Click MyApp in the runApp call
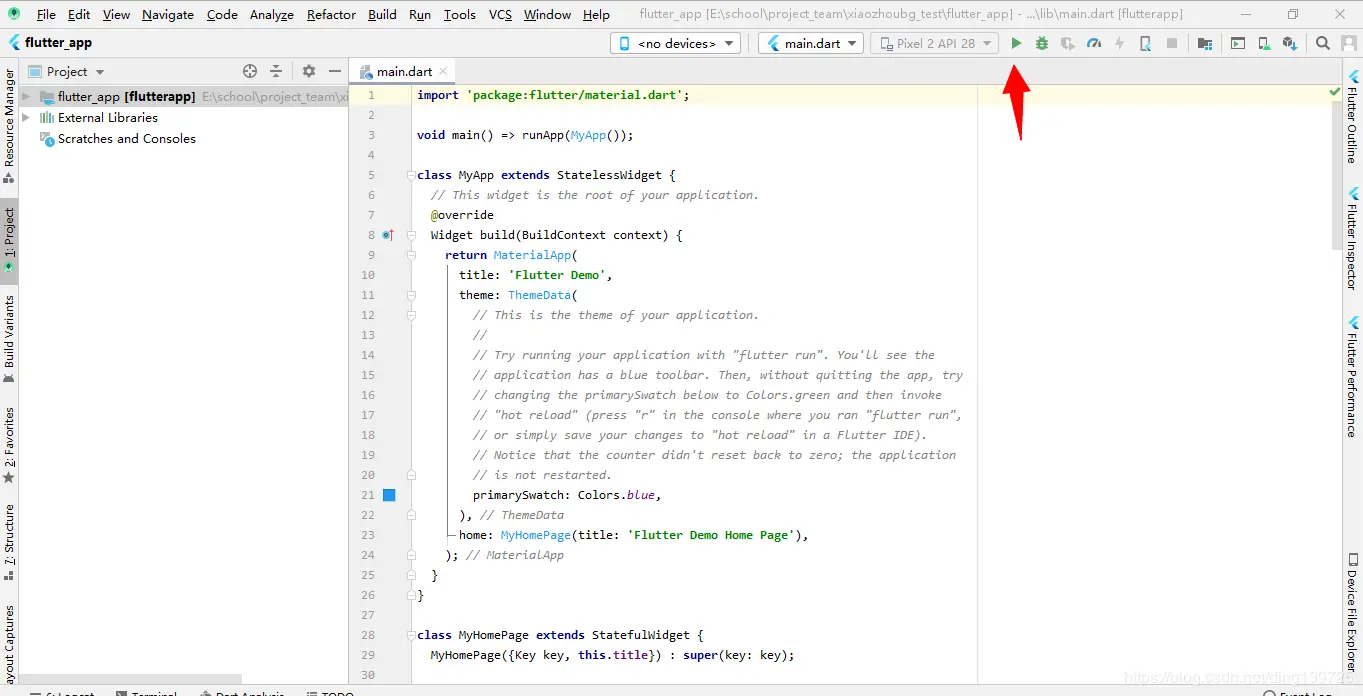 pyautogui.click(x=589, y=135)
